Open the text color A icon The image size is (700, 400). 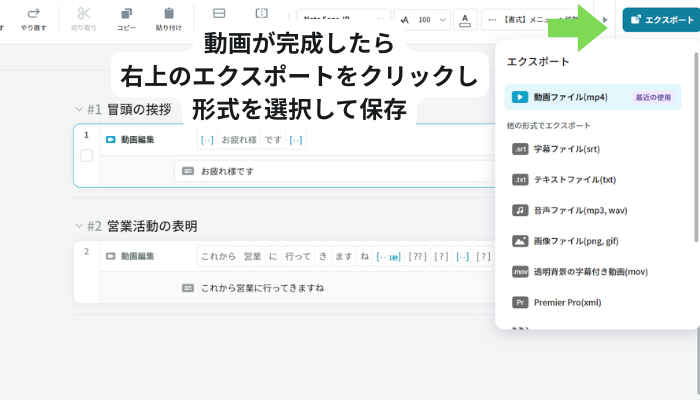click(x=465, y=20)
